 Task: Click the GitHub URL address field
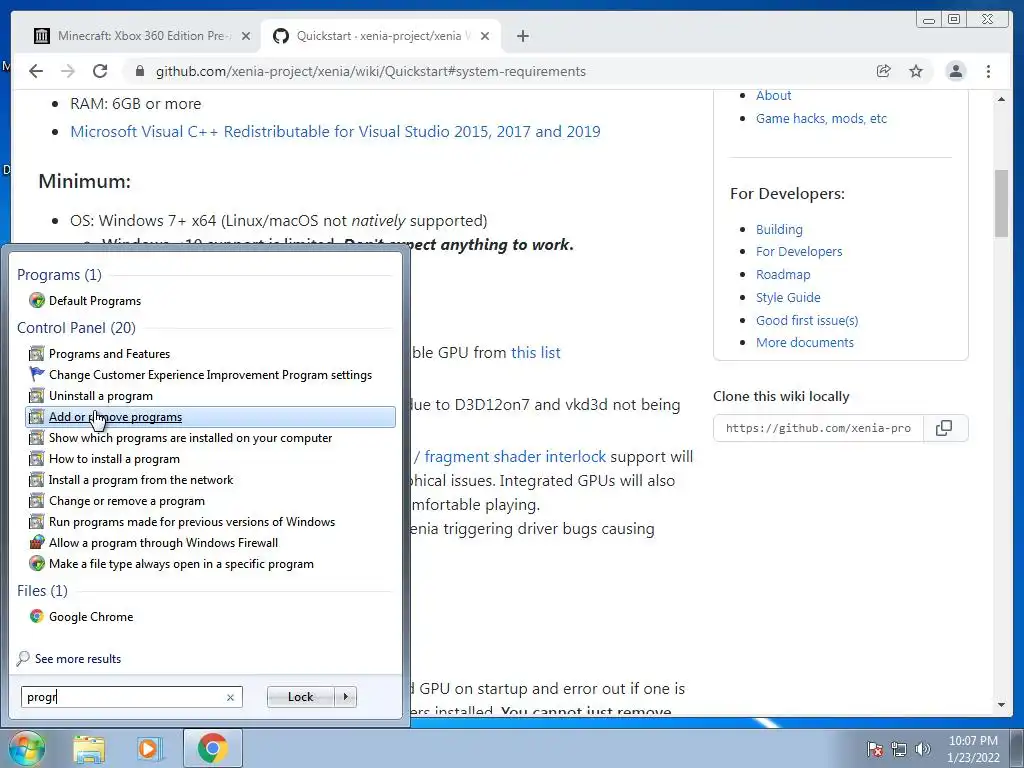[x=370, y=71]
